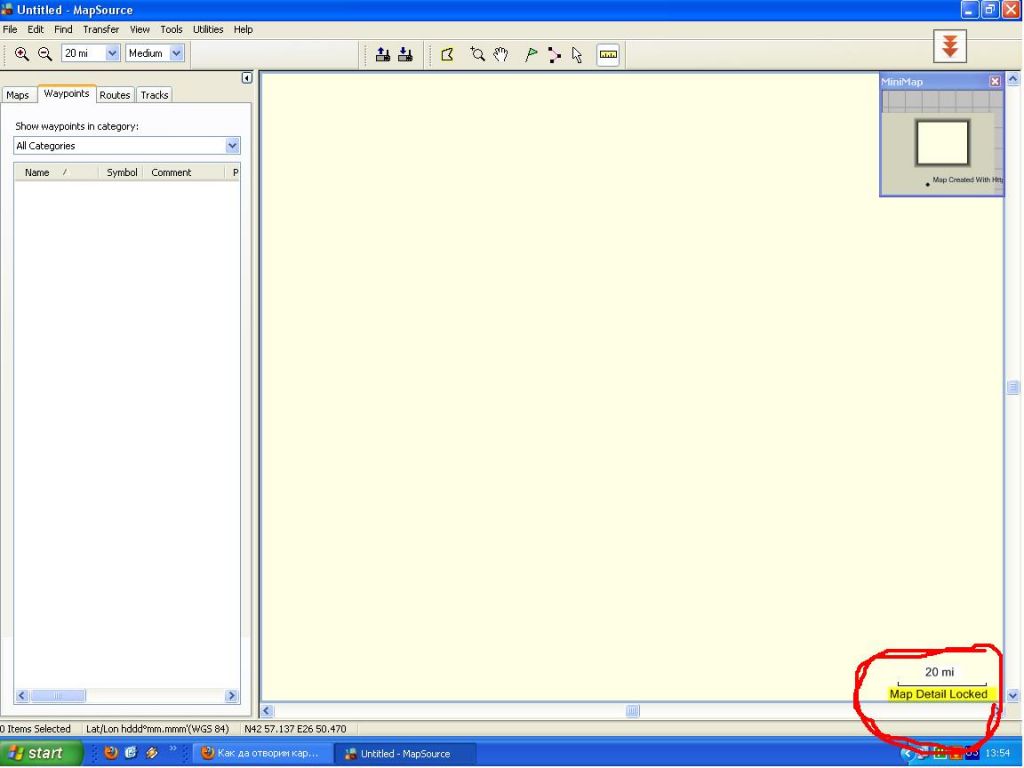Select the Hand pan tool
This screenshot has width=1024, height=768.
click(x=501, y=55)
